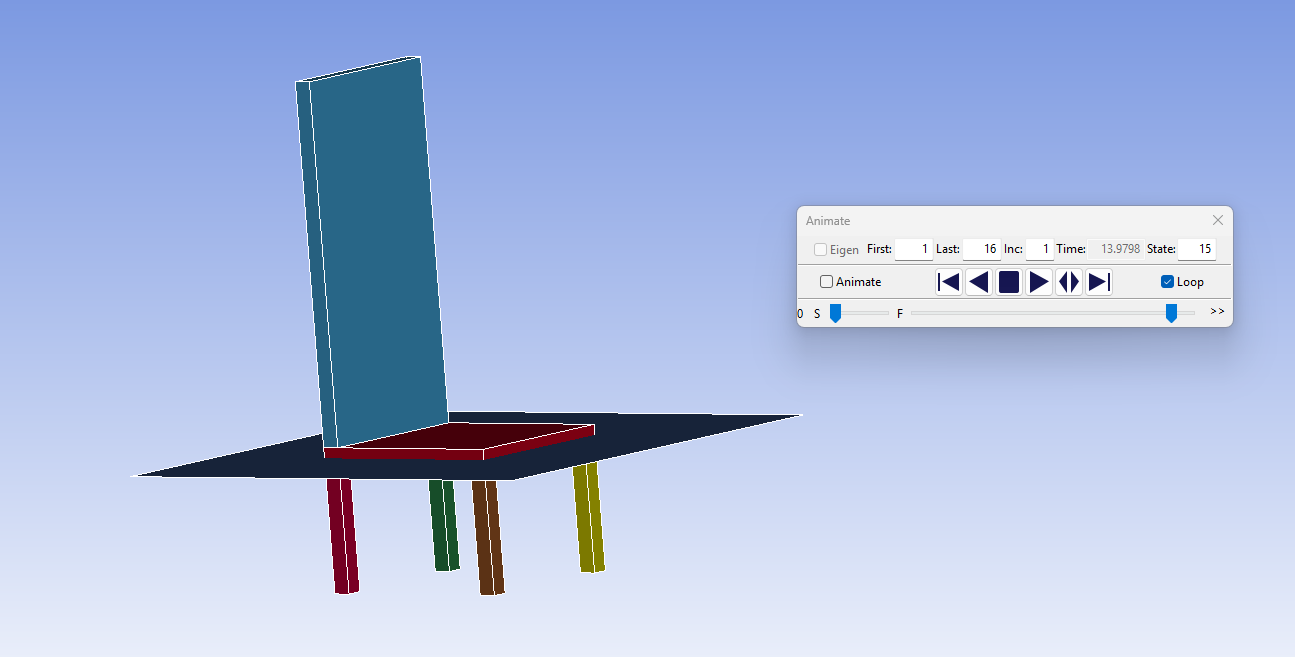This screenshot has width=1295, height=657.
Task: Uncheck the Loop checkbox
Action: tap(1167, 282)
